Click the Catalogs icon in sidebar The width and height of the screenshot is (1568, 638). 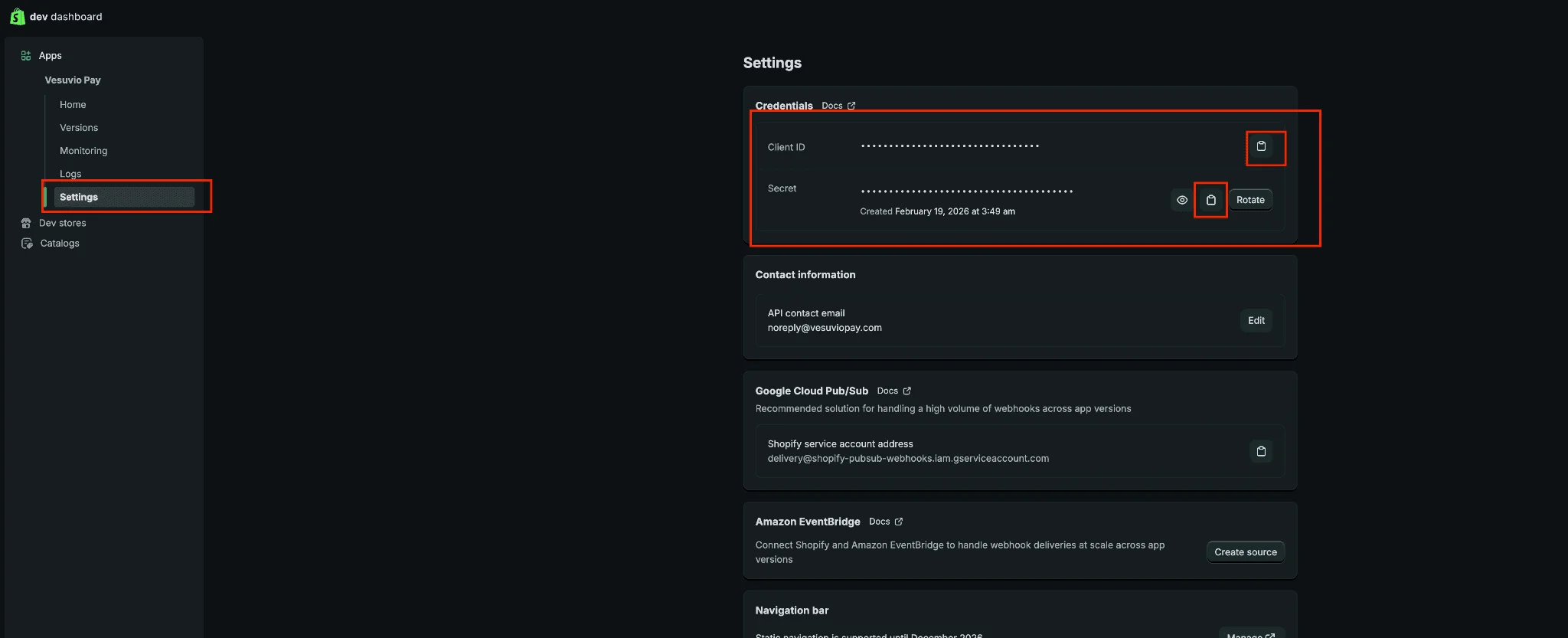27,244
